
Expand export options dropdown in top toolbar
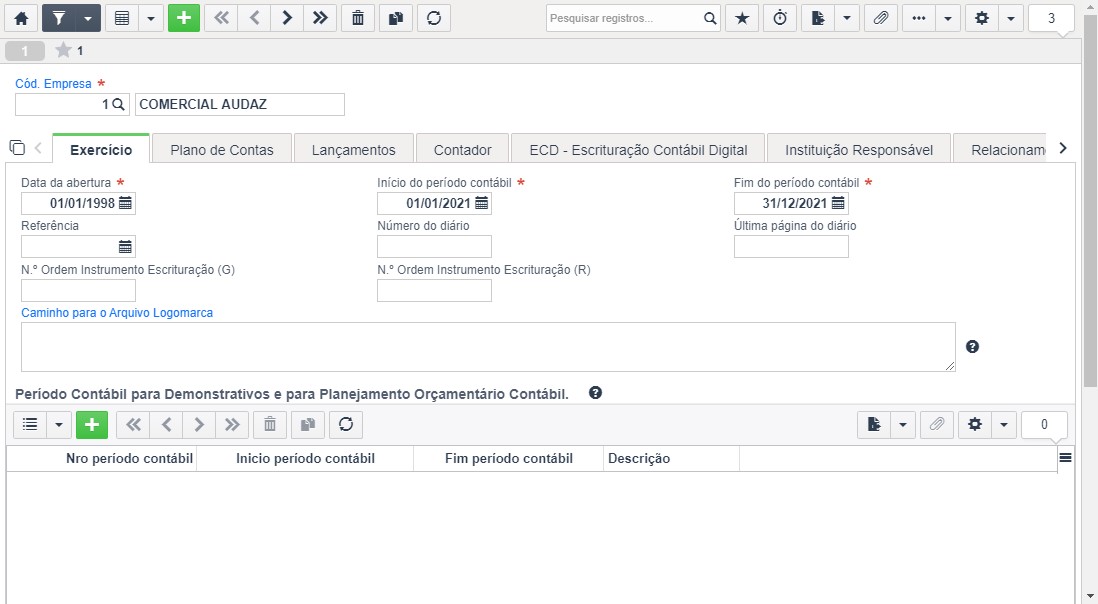tap(847, 18)
